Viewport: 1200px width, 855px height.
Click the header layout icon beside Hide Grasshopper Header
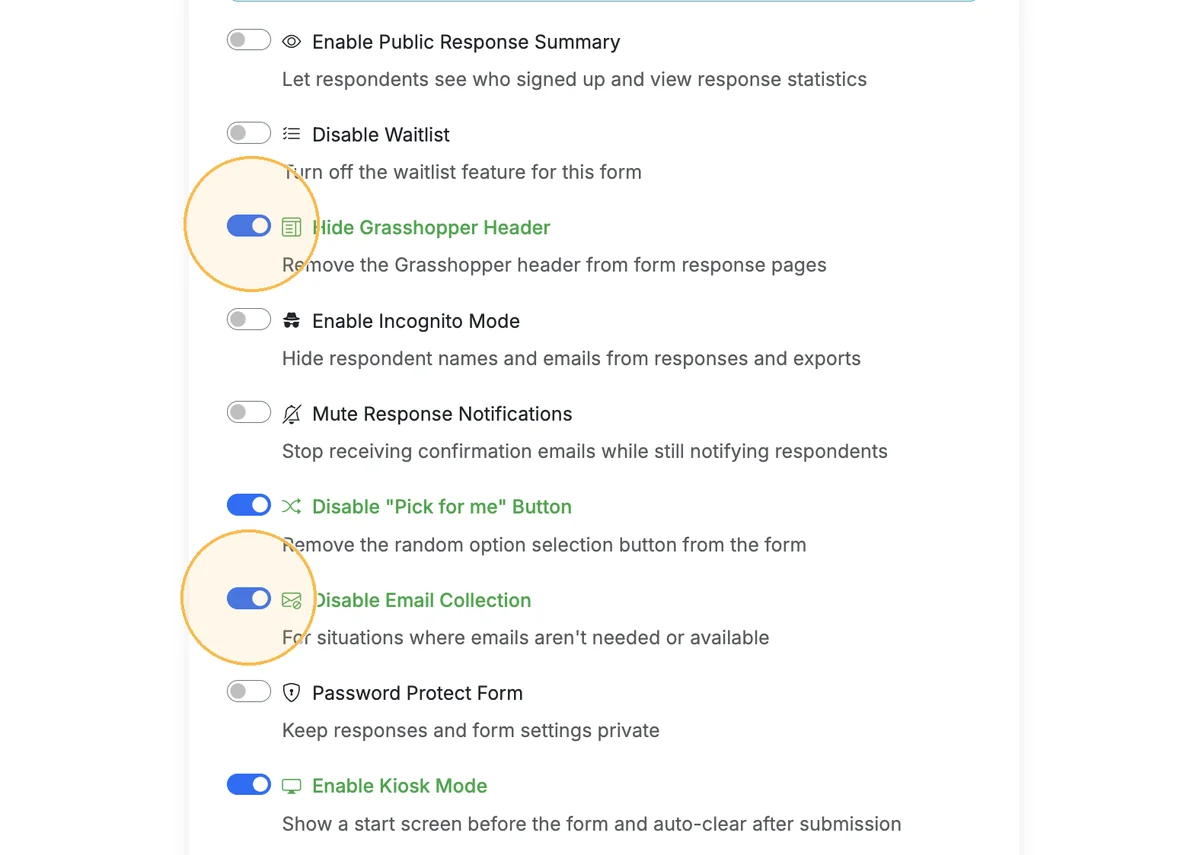point(291,227)
